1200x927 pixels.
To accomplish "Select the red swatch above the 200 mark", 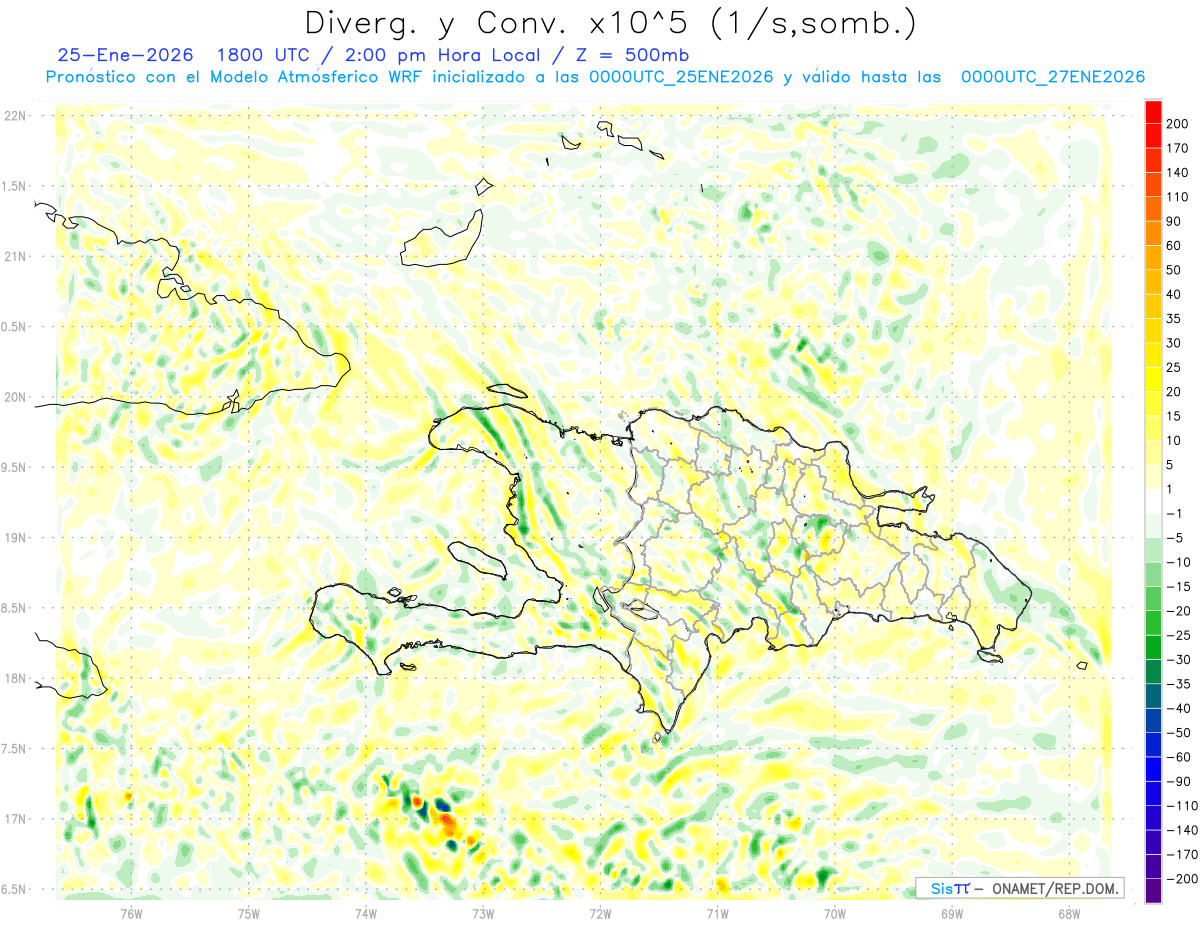I will (x=1153, y=112).
